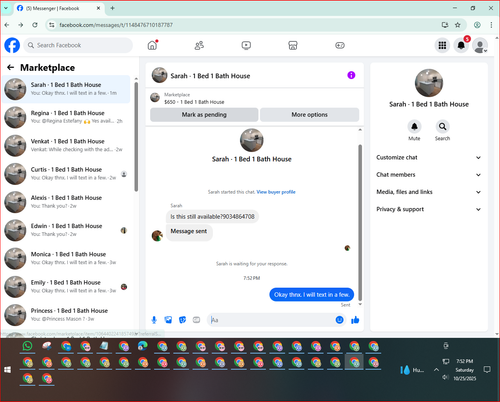Viewport: 500px width, 402px height.
Task: Open Princess - 1 Bed 1 Bath House chat
Action: [x=66, y=315]
